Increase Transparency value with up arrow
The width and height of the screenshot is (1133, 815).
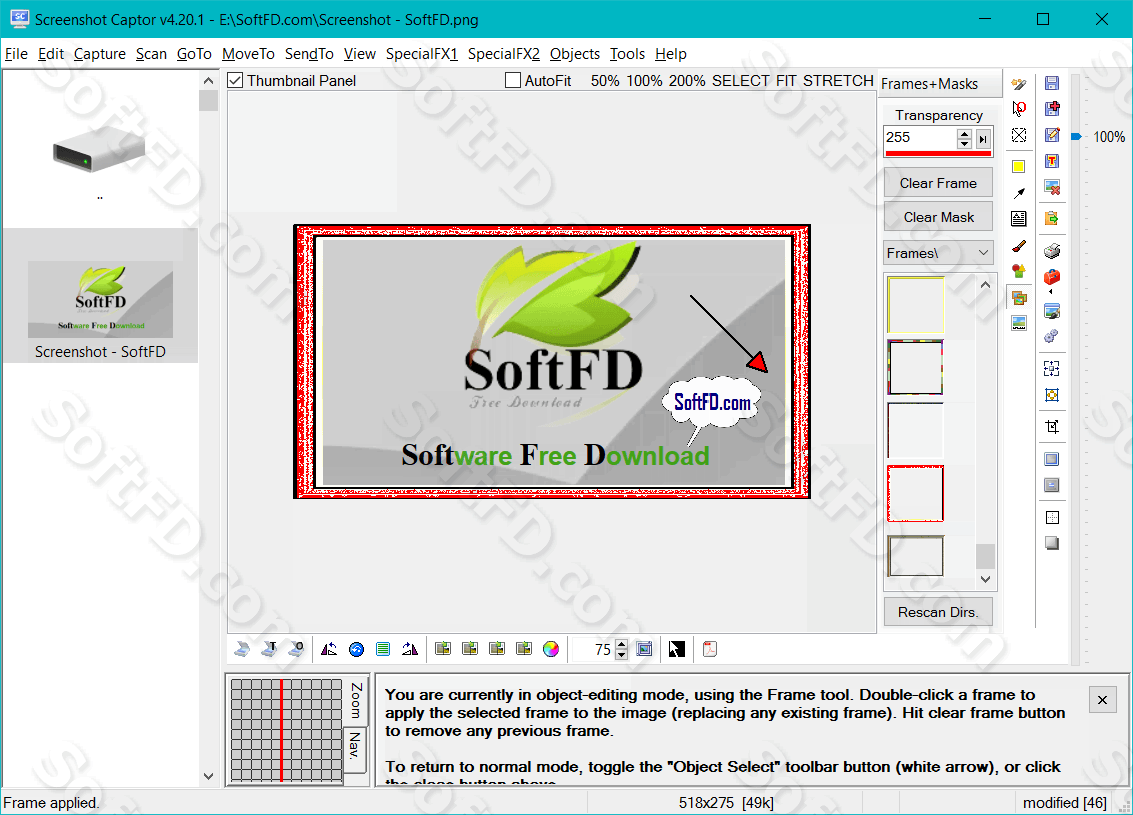click(x=964, y=133)
